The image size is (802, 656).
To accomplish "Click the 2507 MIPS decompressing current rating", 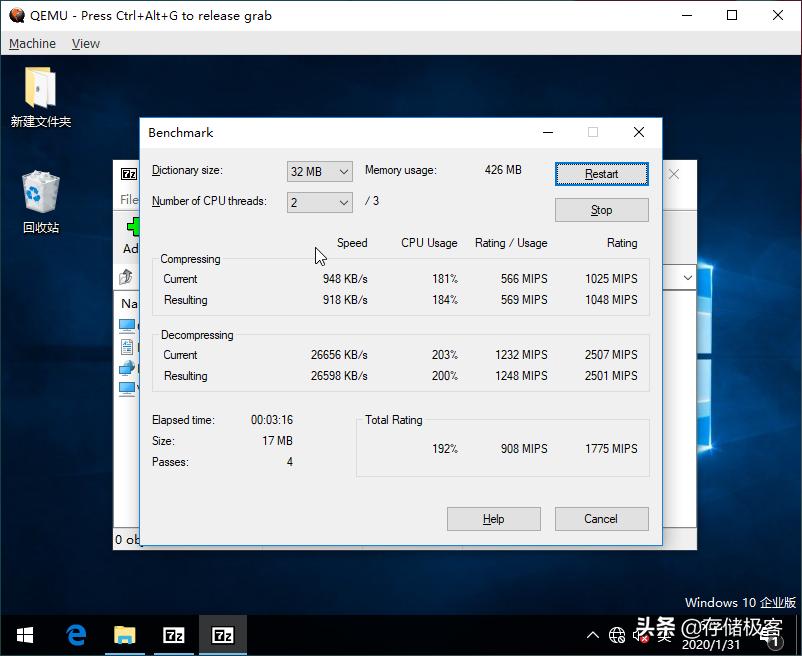I will 611,355.
